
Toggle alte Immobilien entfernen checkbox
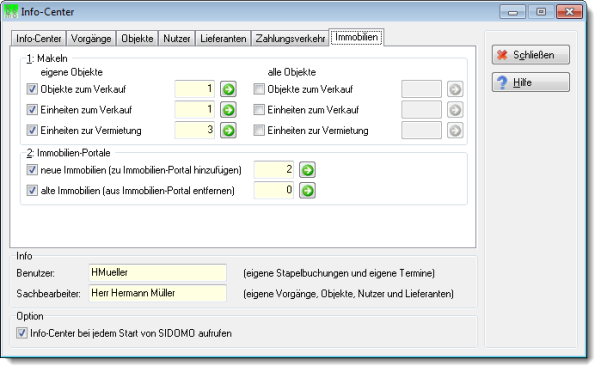[32, 190]
